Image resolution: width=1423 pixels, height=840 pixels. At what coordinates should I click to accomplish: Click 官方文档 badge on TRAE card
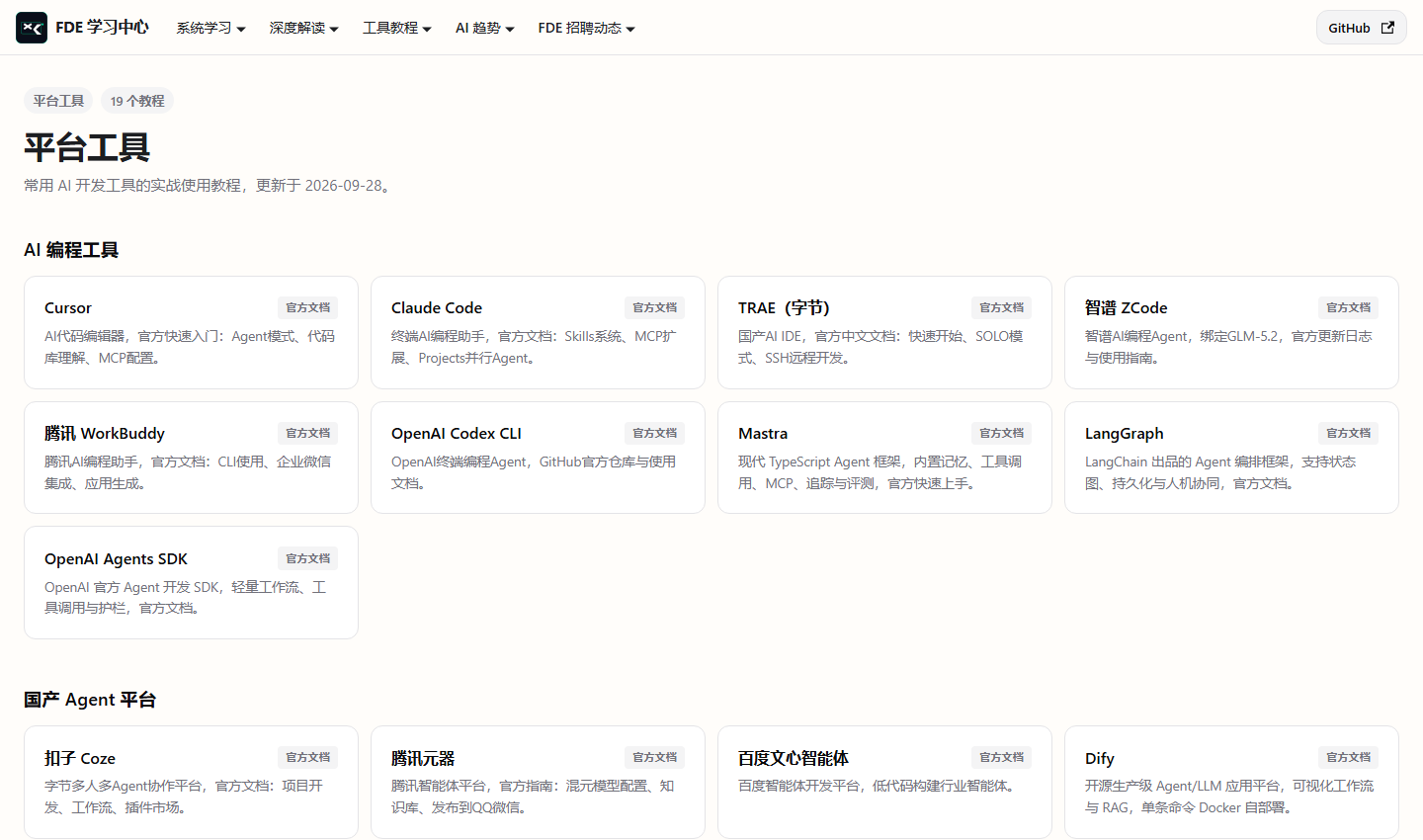[x=1002, y=307]
